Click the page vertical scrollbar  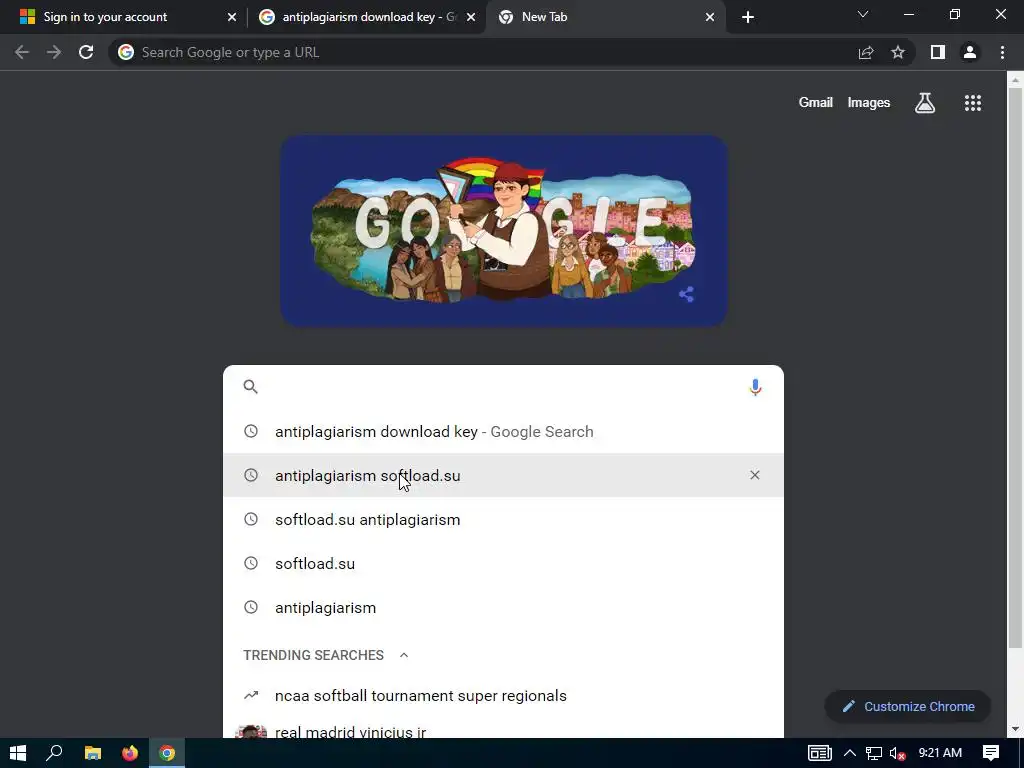[1014, 368]
